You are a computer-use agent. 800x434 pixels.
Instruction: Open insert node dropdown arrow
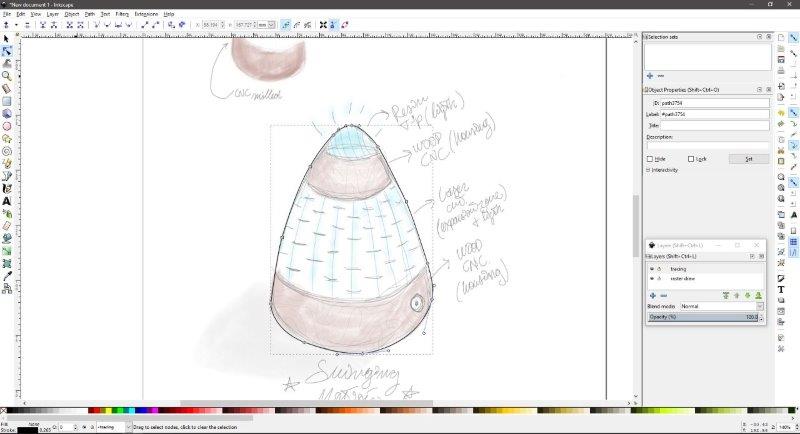(16, 24)
